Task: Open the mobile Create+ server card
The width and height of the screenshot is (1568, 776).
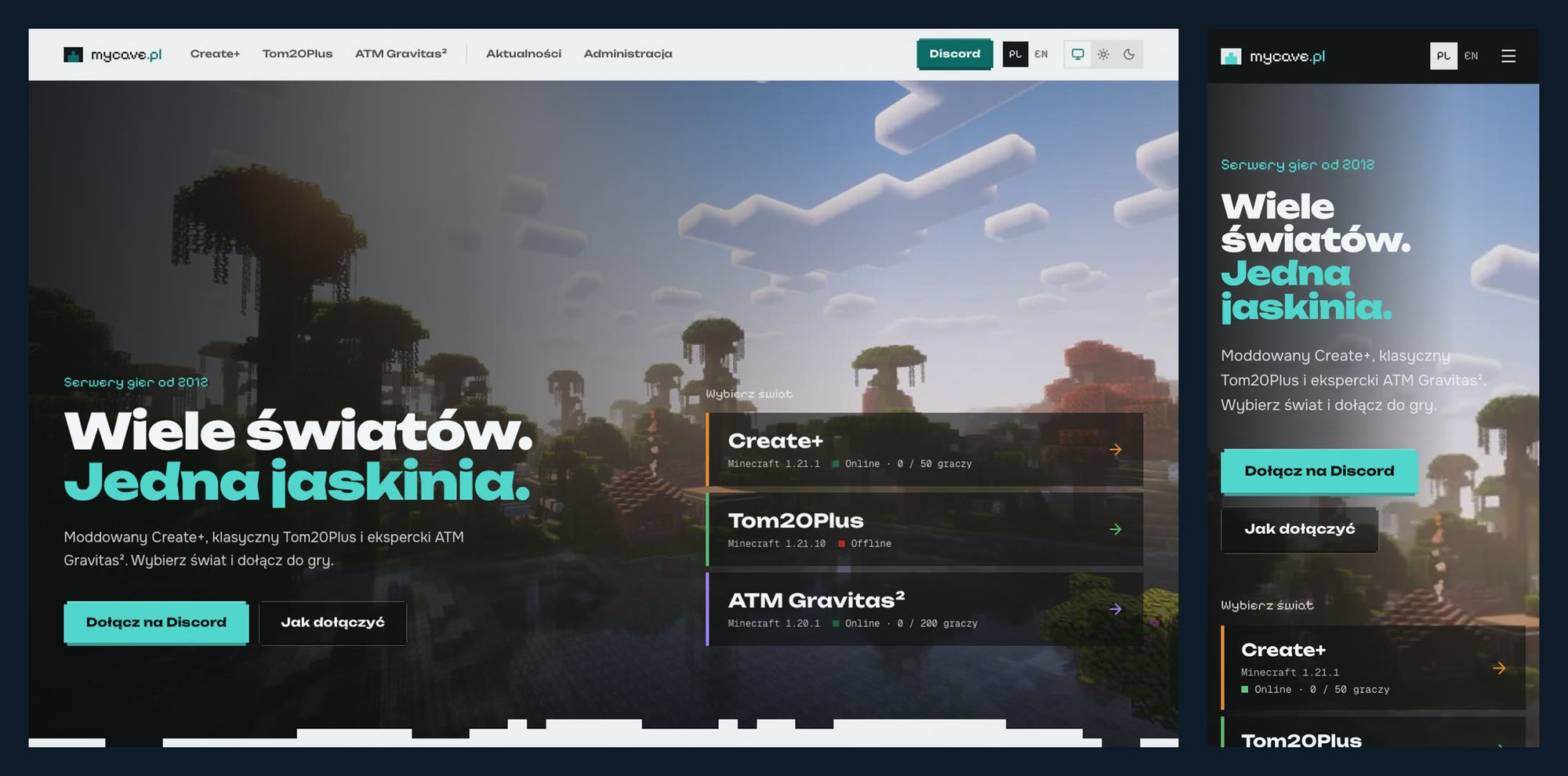Action: (x=1373, y=668)
